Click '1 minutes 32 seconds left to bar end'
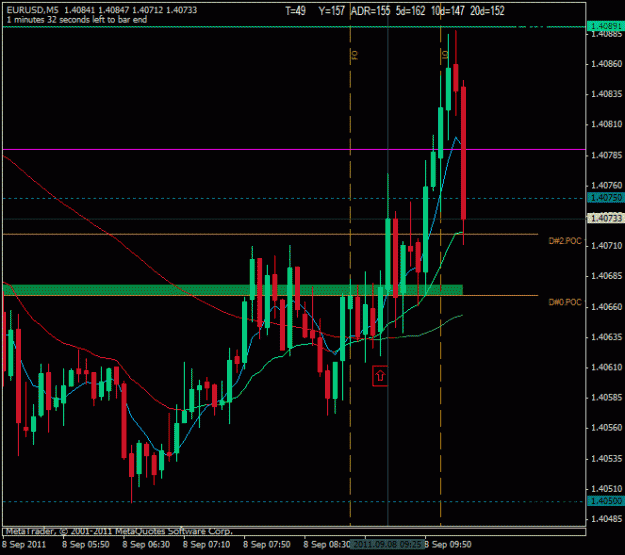 [77, 20]
